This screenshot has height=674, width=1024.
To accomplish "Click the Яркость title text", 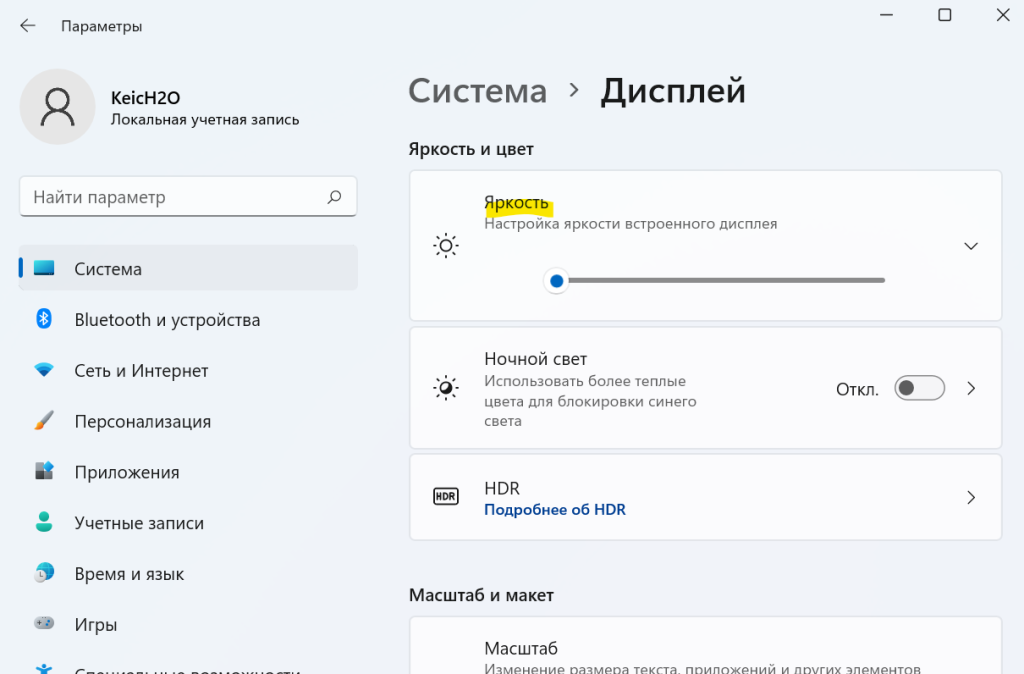I will [x=517, y=203].
